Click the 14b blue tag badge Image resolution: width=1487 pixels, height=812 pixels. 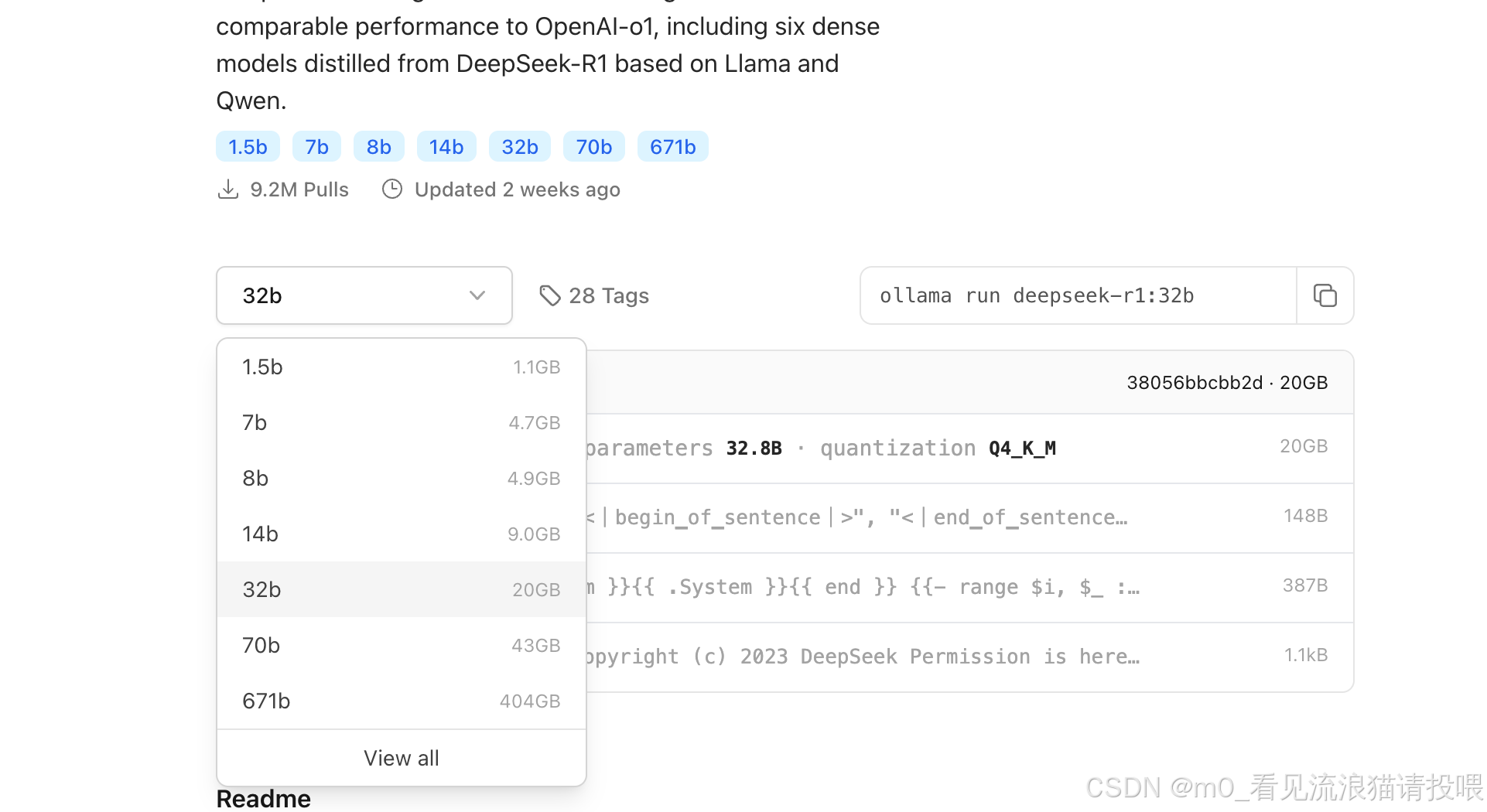446,147
